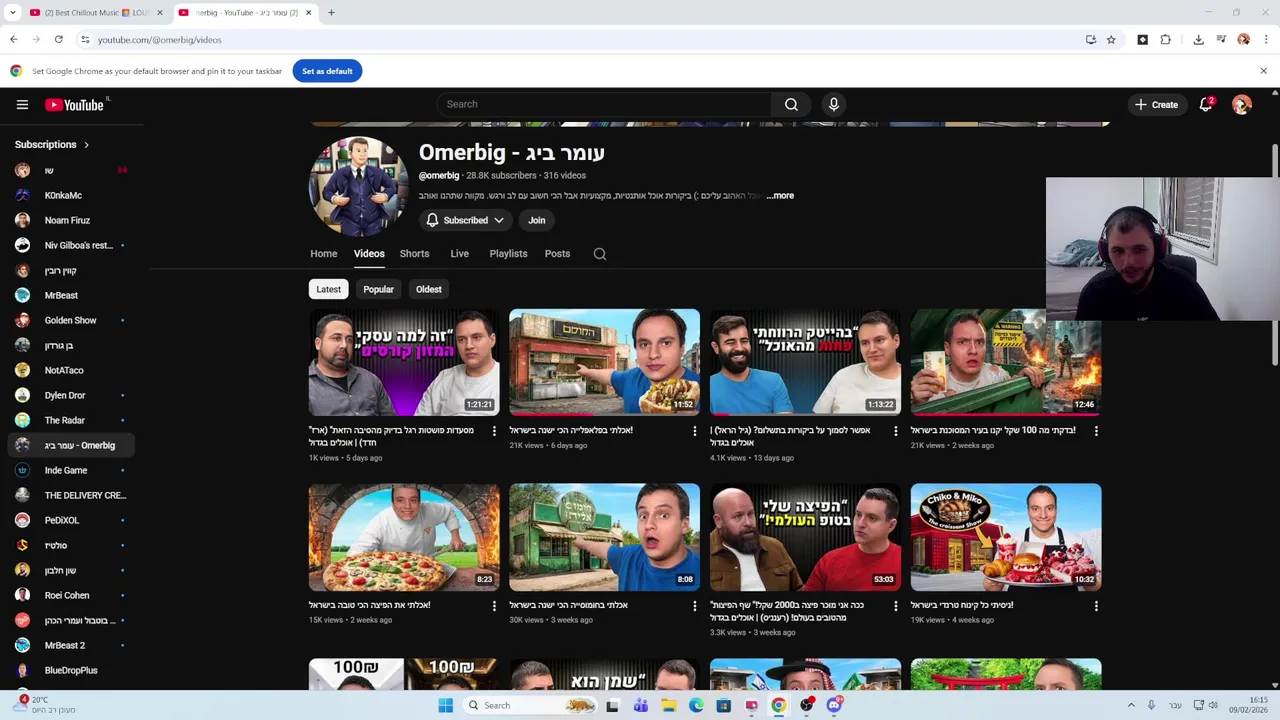The width and height of the screenshot is (1280, 720).
Task: Click the YouTube logo home link
Action: [x=75, y=104]
